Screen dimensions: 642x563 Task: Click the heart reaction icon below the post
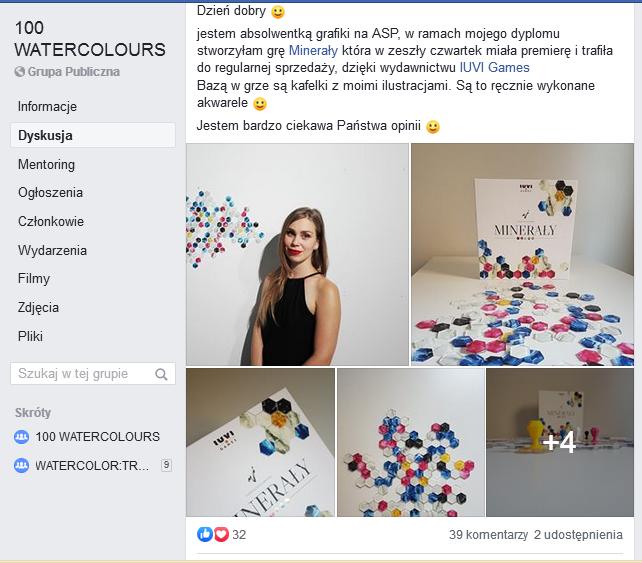coord(221,534)
